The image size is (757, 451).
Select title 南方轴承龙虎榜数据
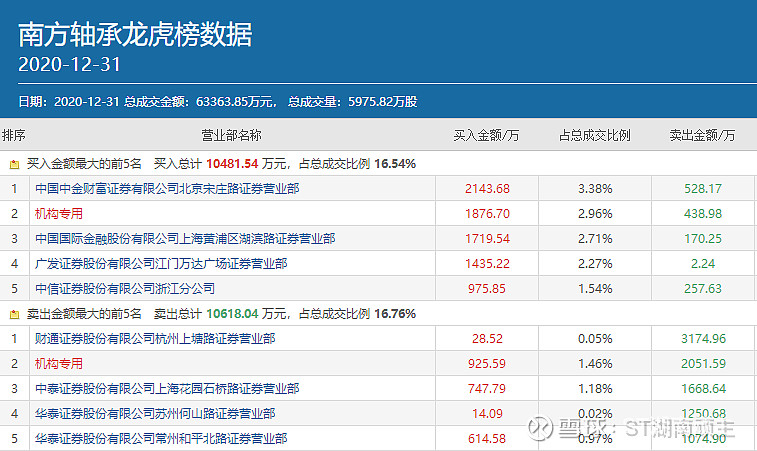135,34
